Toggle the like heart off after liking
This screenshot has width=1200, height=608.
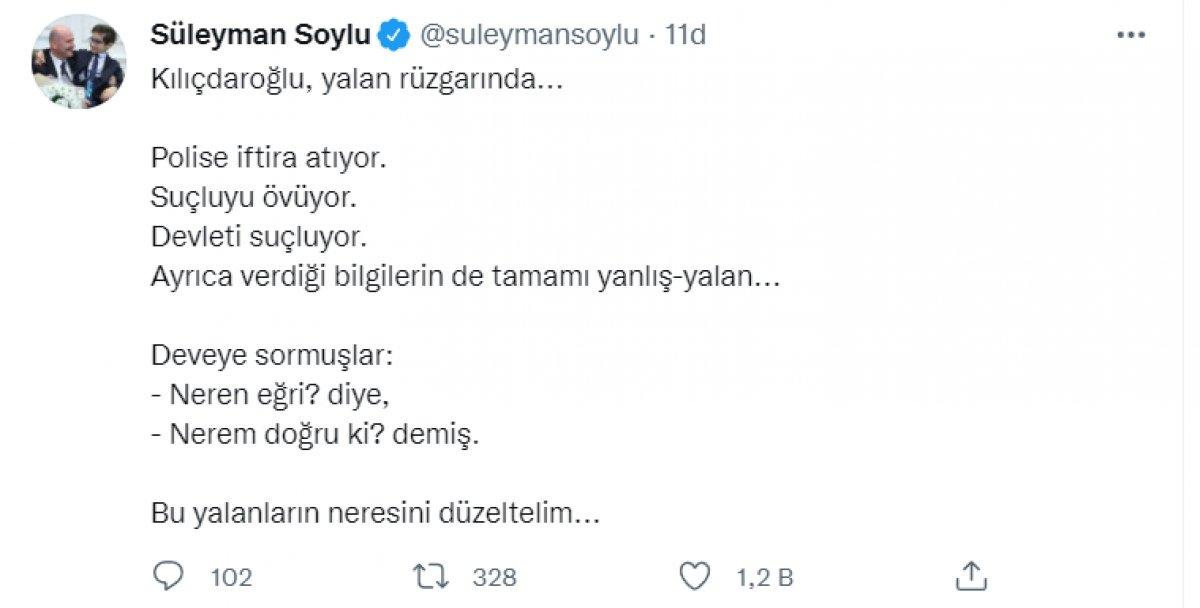click(x=694, y=576)
